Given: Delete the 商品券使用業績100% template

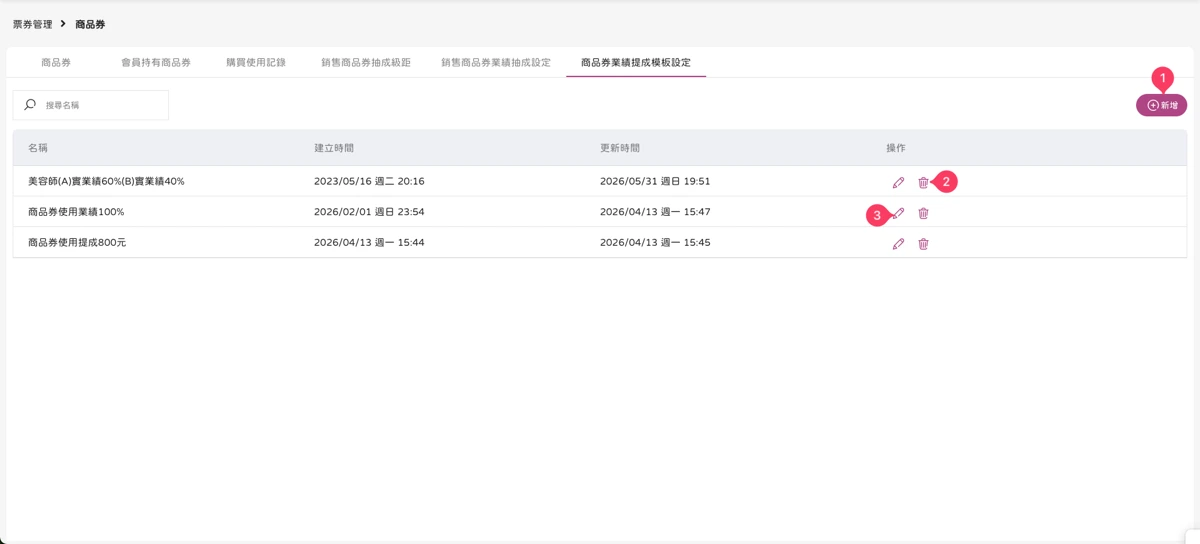Looking at the screenshot, I should (x=923, y=213).
